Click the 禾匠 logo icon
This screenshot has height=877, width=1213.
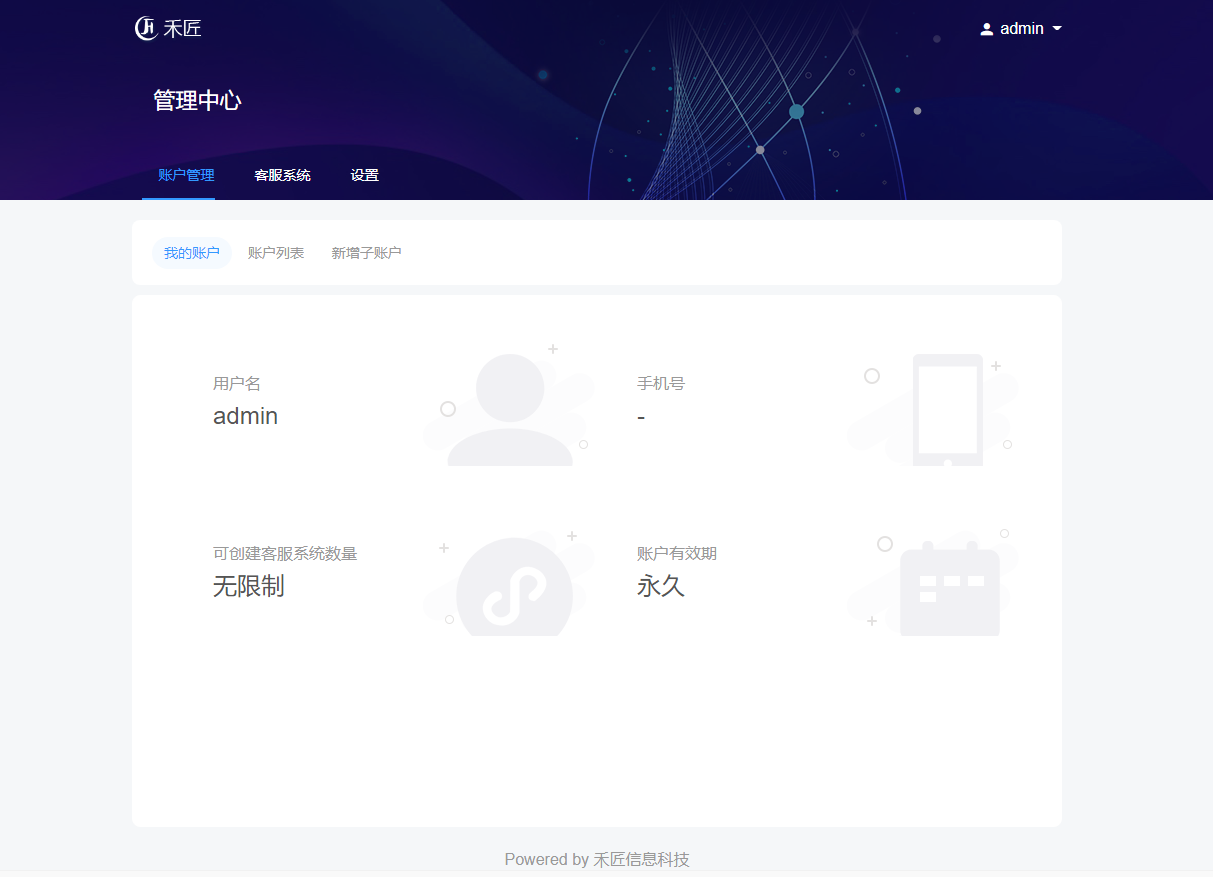point(146,28)
